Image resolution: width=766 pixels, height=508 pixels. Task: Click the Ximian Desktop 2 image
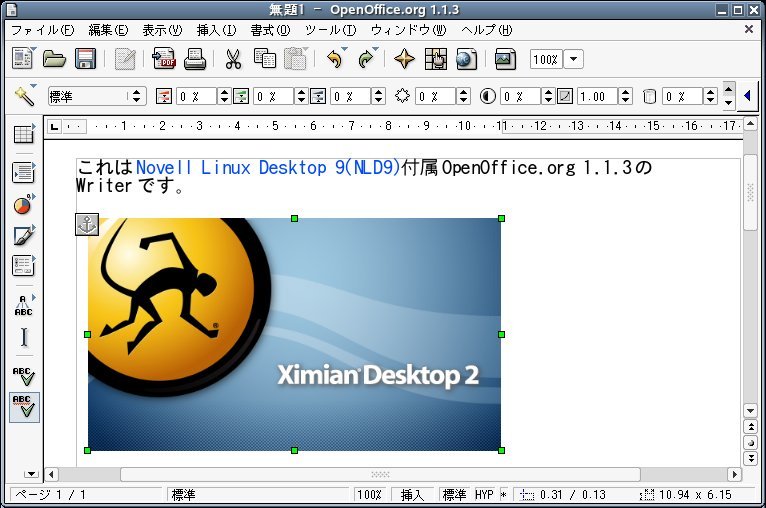point(294,335)
